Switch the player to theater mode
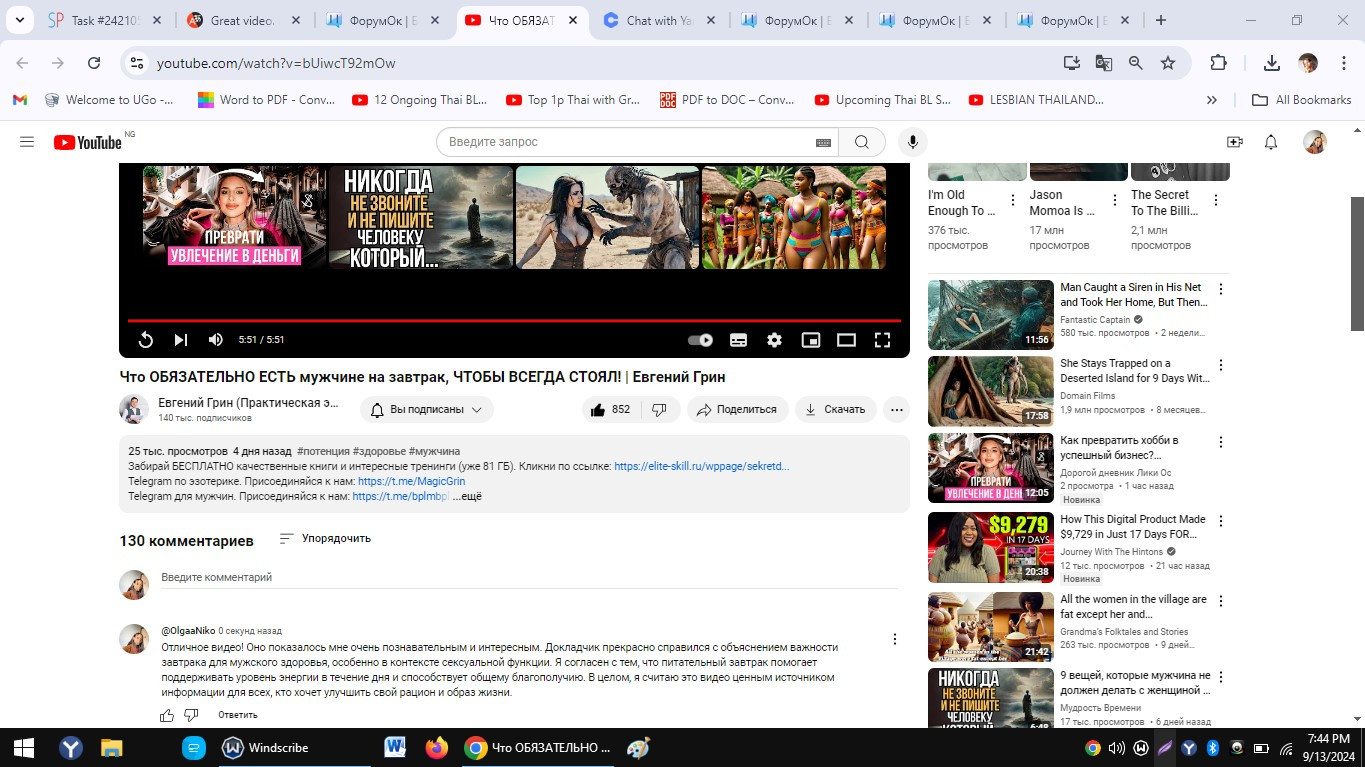This screenshot has width=1365, height=767. (846, 340)
